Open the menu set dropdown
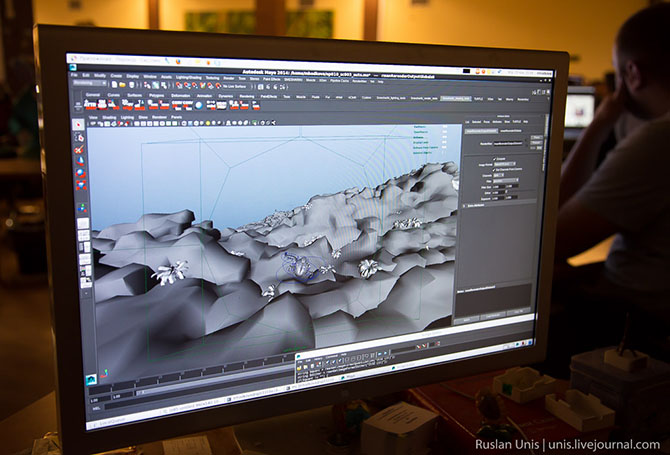The image size is (670, 455). coord(86,84)
